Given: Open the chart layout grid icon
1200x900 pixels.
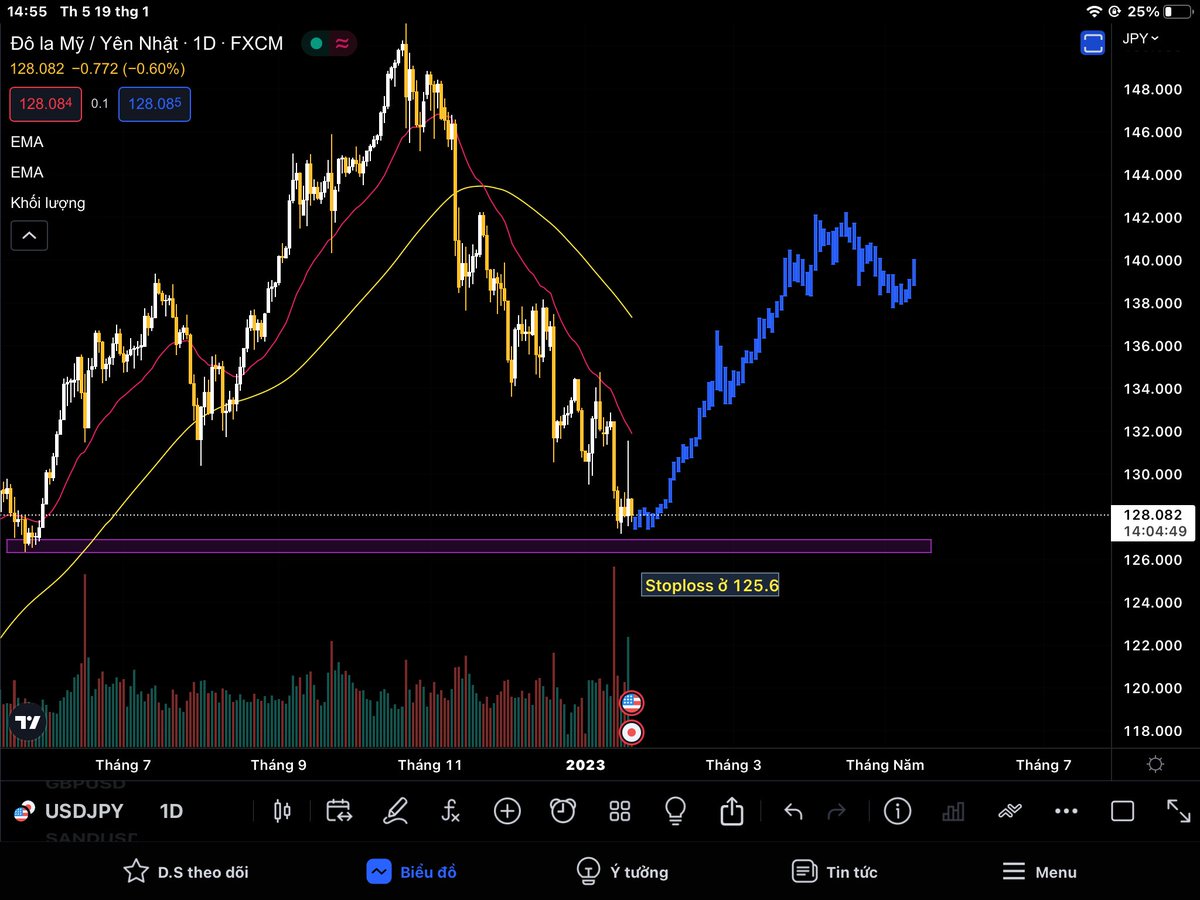Looking at the screenshot, I should (x=620, y=811).
